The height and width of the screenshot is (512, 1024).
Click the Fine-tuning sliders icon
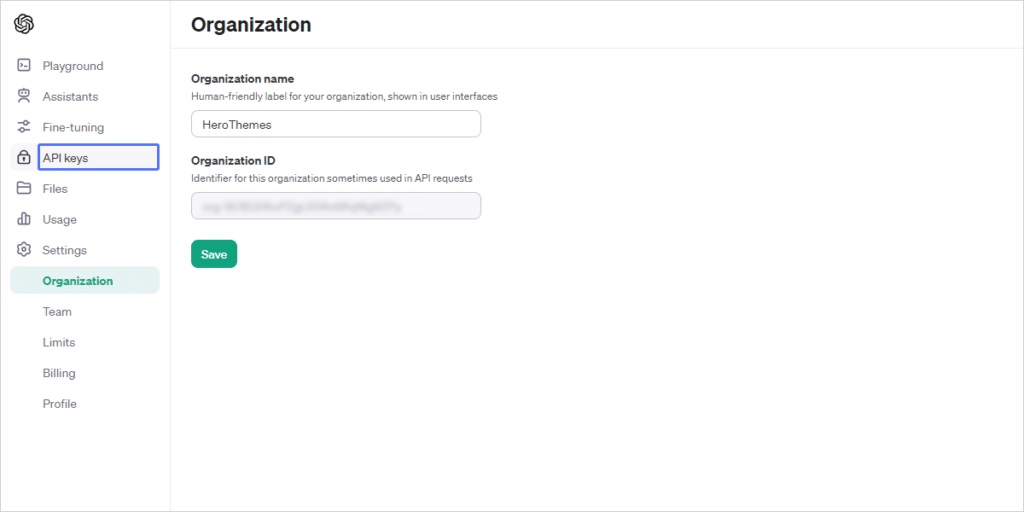pos(24,127)
